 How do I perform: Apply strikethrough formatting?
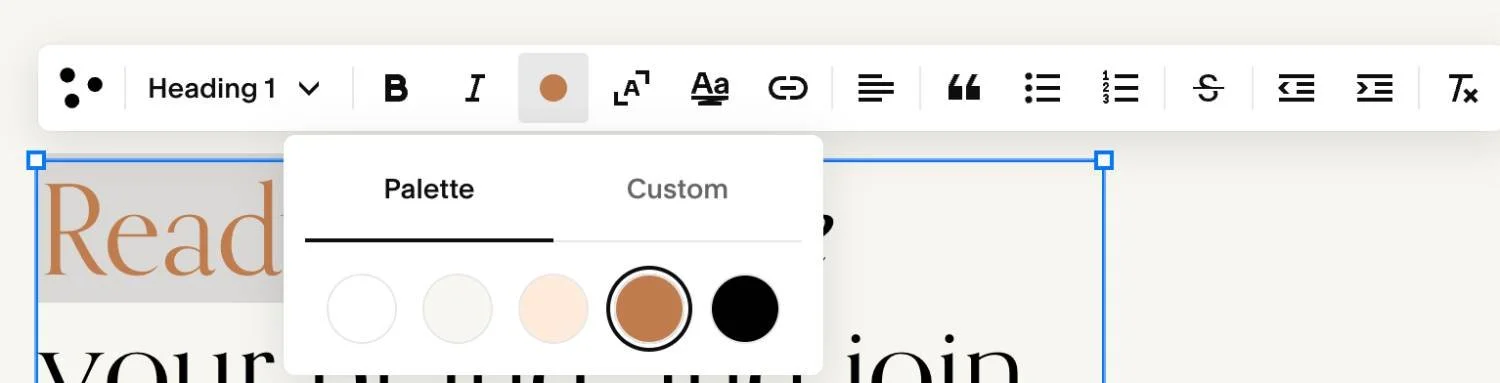(x=1208, y=88)
